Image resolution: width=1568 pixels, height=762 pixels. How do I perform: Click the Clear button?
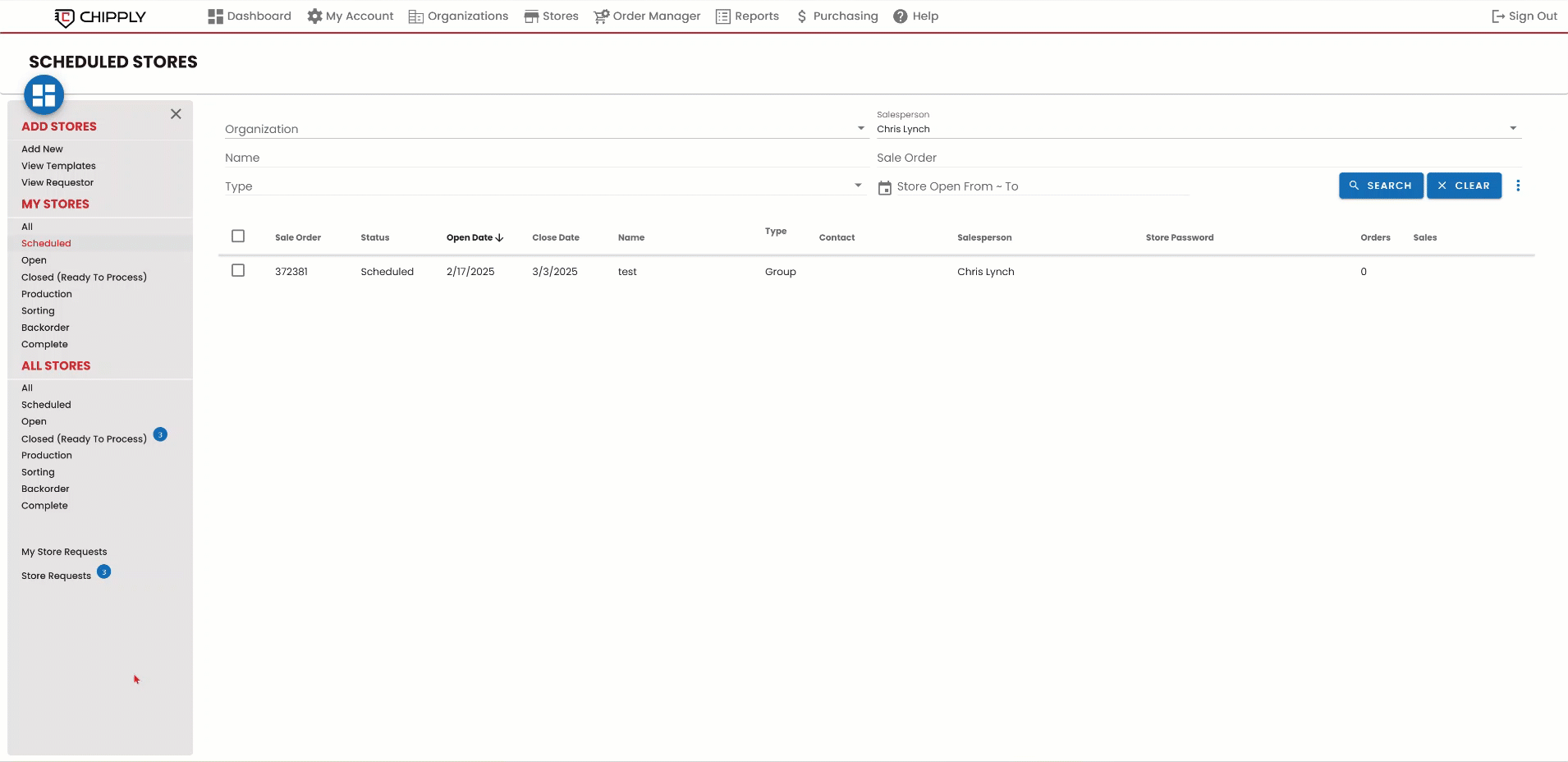tap(1464, 186)
